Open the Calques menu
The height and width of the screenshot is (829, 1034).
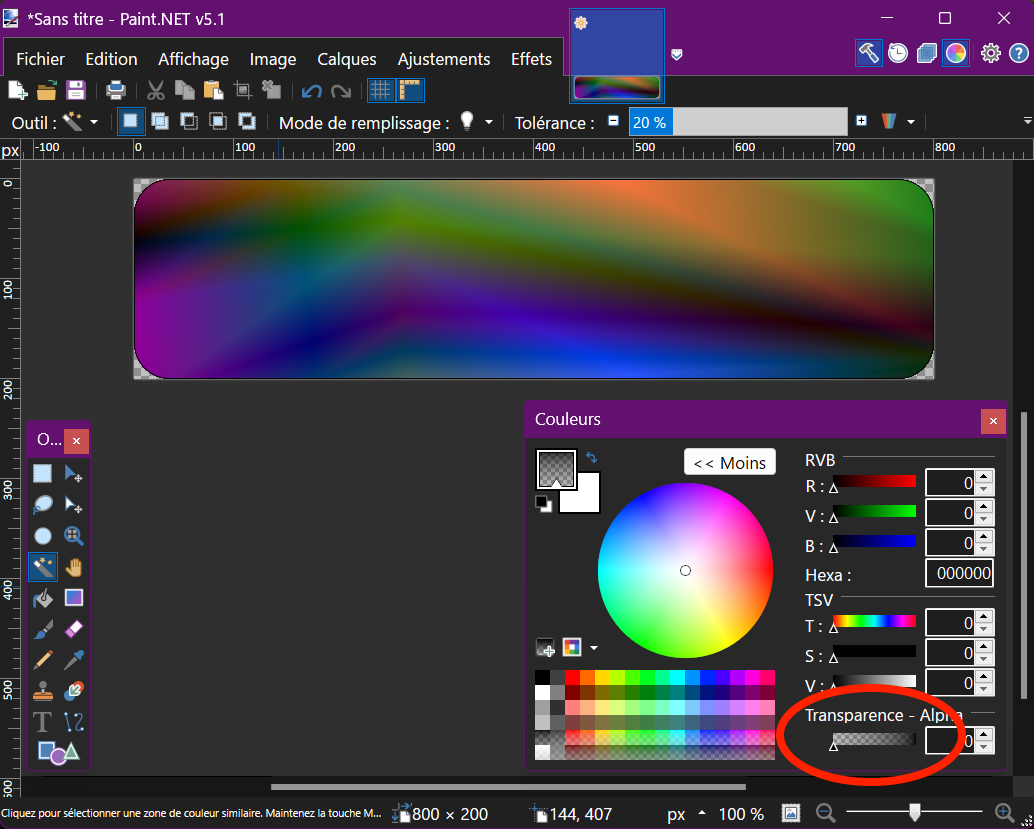point(347,59)
